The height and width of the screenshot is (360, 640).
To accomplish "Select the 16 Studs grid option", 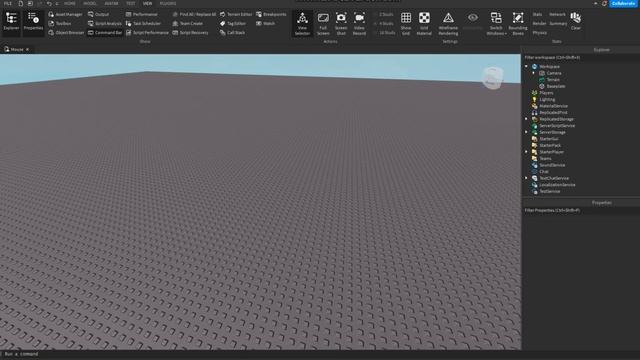I will 384,33.
